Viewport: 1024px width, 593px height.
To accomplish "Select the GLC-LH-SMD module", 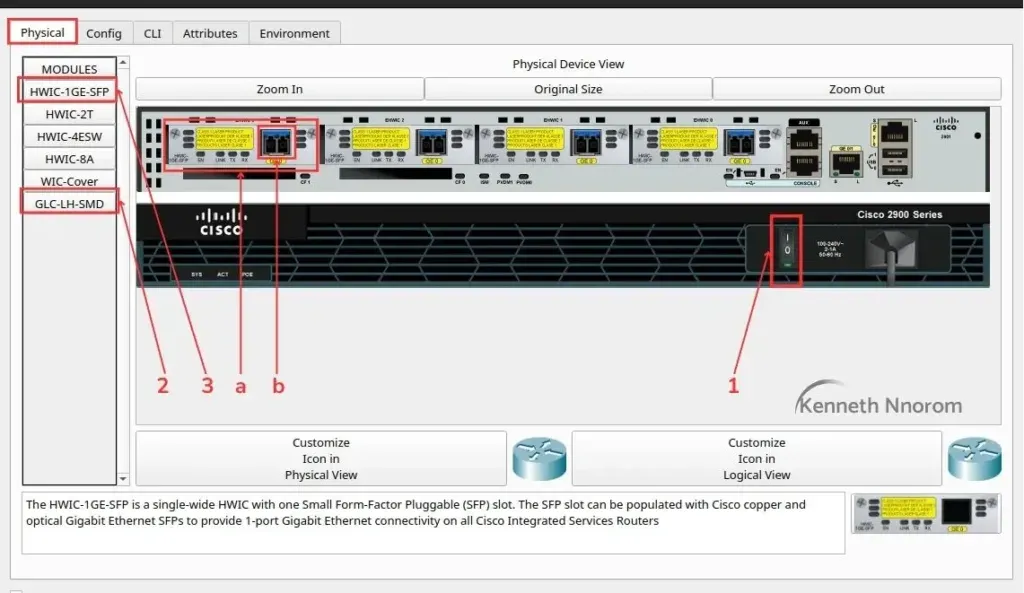I will coord(69,203).
